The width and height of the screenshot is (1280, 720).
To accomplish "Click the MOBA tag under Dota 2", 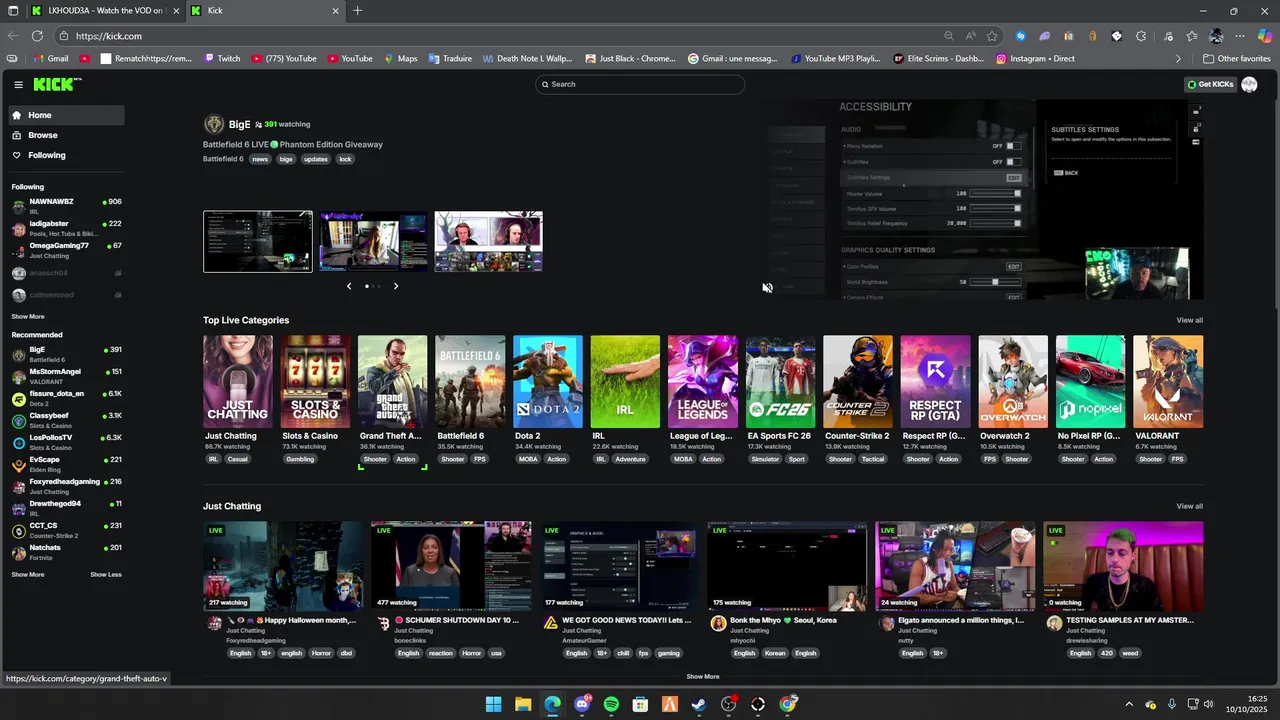I will coord(528,459).
